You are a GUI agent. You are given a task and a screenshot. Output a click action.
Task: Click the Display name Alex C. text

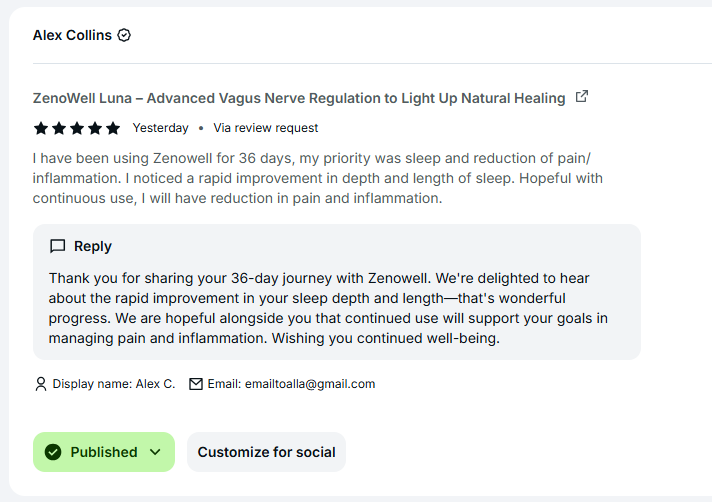[114, 384]
